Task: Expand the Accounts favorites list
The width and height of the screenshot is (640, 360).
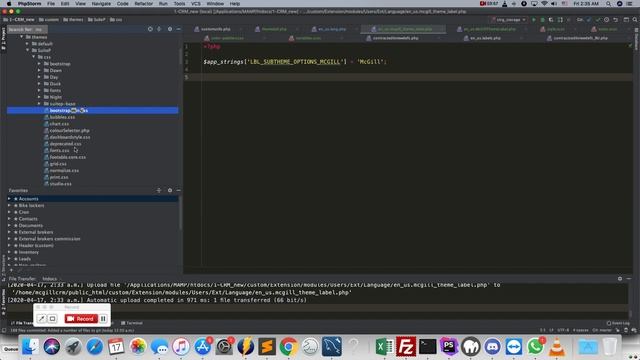Action: click(x=9, y=199)
